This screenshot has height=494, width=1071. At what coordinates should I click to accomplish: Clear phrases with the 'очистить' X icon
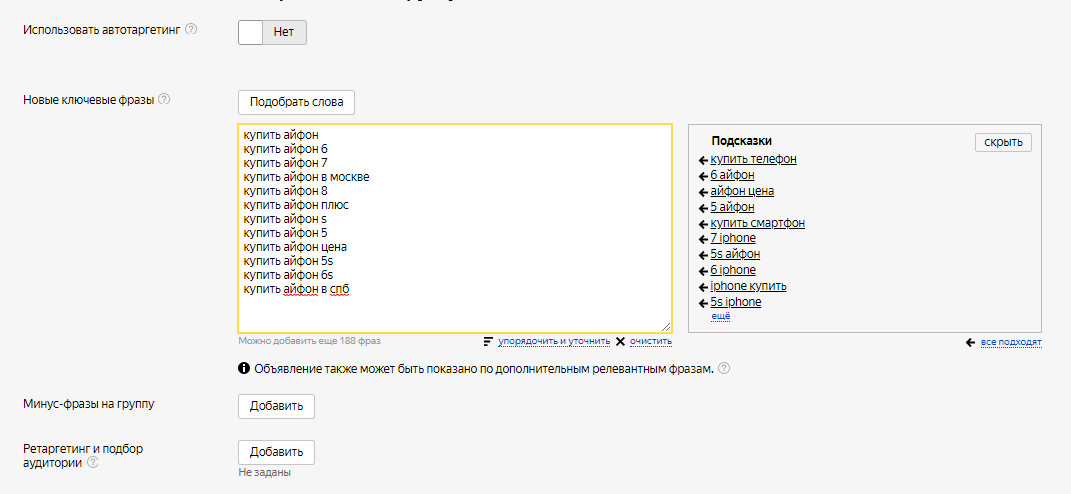pyautogui.click(x=620, y=341)
